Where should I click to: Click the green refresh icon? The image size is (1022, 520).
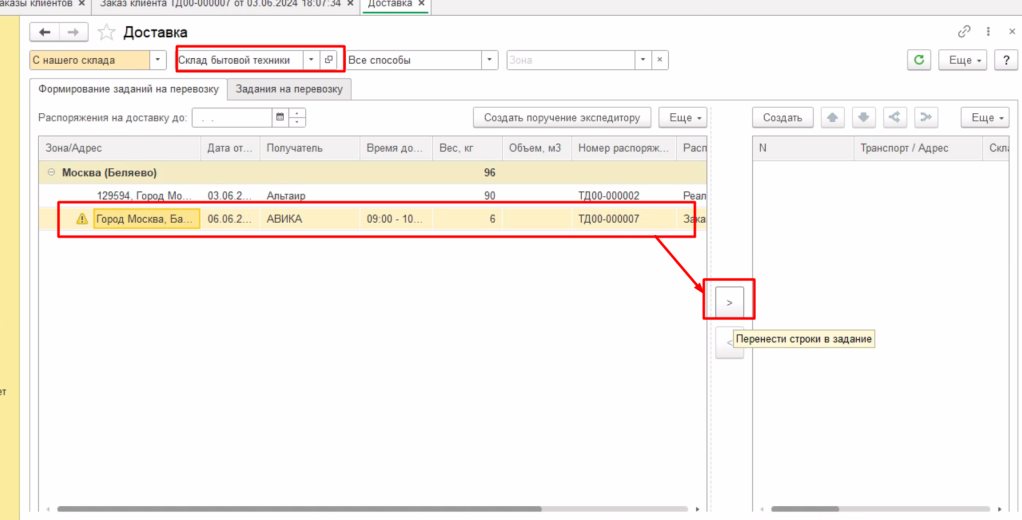click(919, 60)
